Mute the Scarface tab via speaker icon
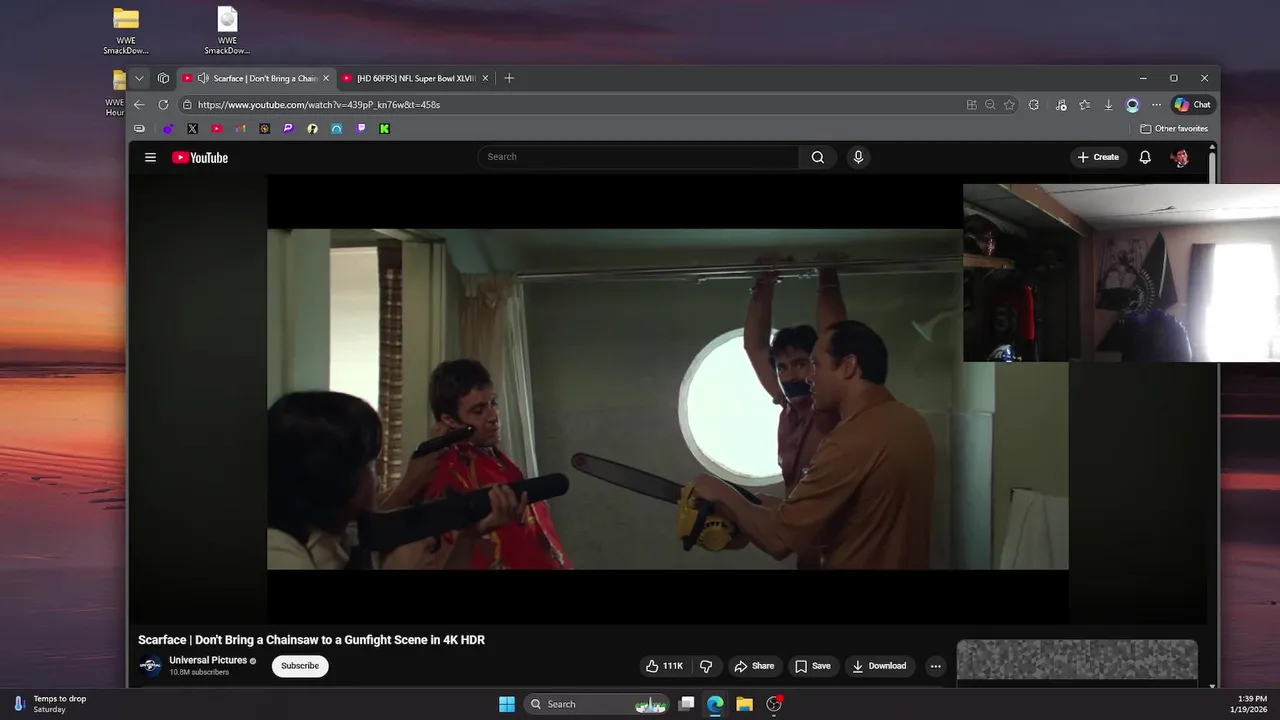Screen dimensions: 1280x720 [x=203, y=78]
